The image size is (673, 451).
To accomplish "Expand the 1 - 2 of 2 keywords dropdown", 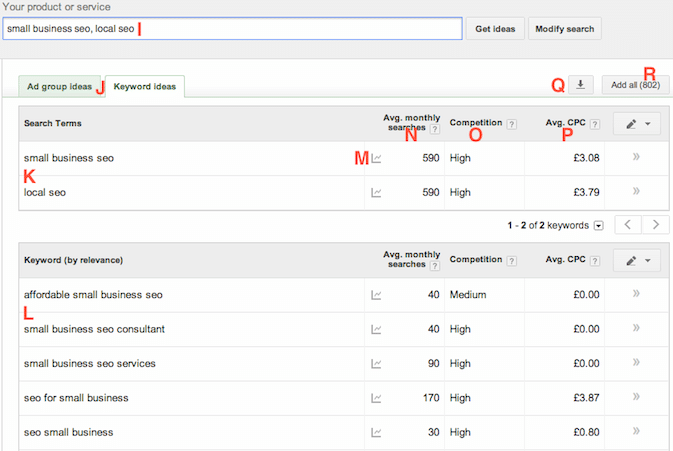I will pyautogui.click(x=599, y=226).
